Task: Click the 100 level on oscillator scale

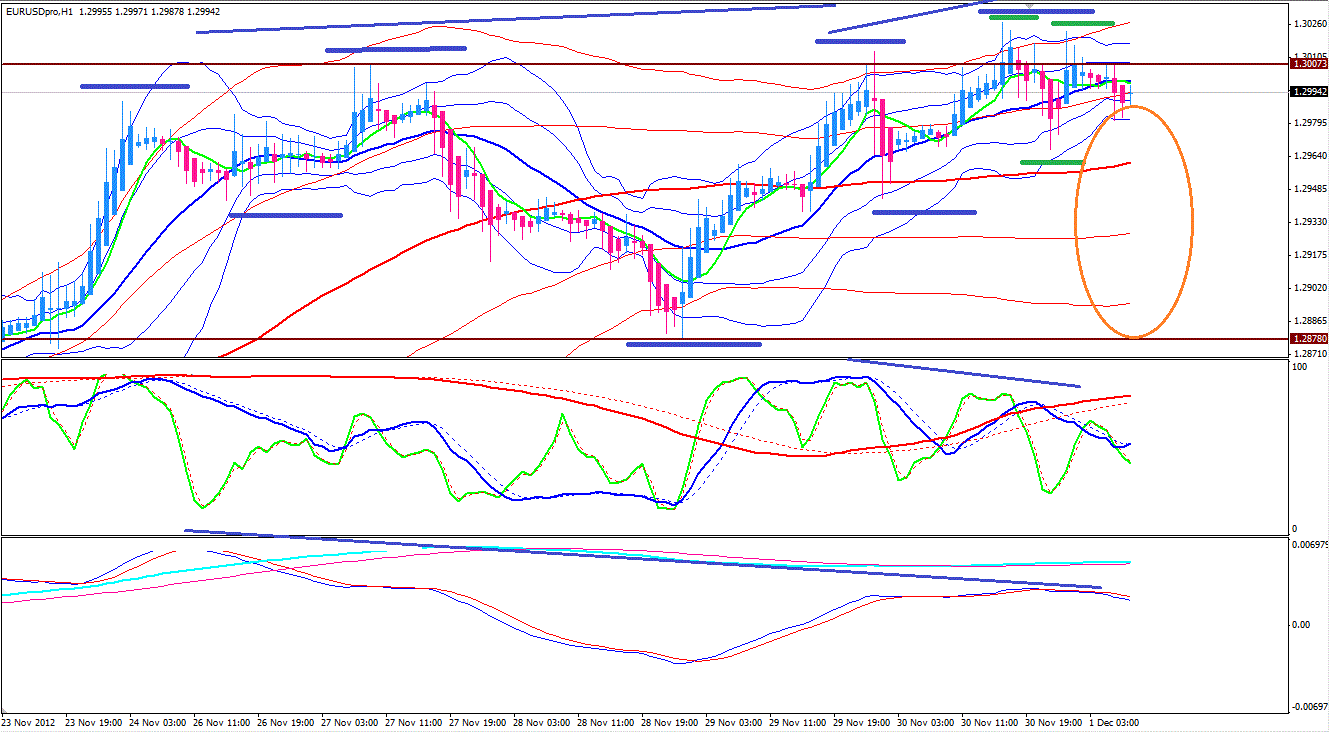Action: coord(1300,368)
